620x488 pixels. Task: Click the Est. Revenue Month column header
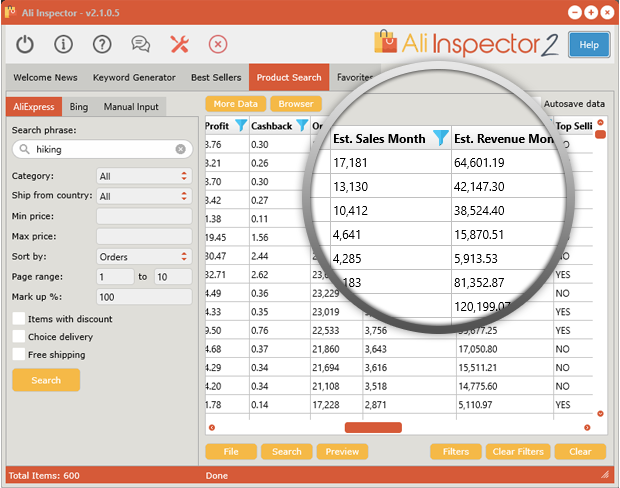pyautogui.click(x=503, y=138)
